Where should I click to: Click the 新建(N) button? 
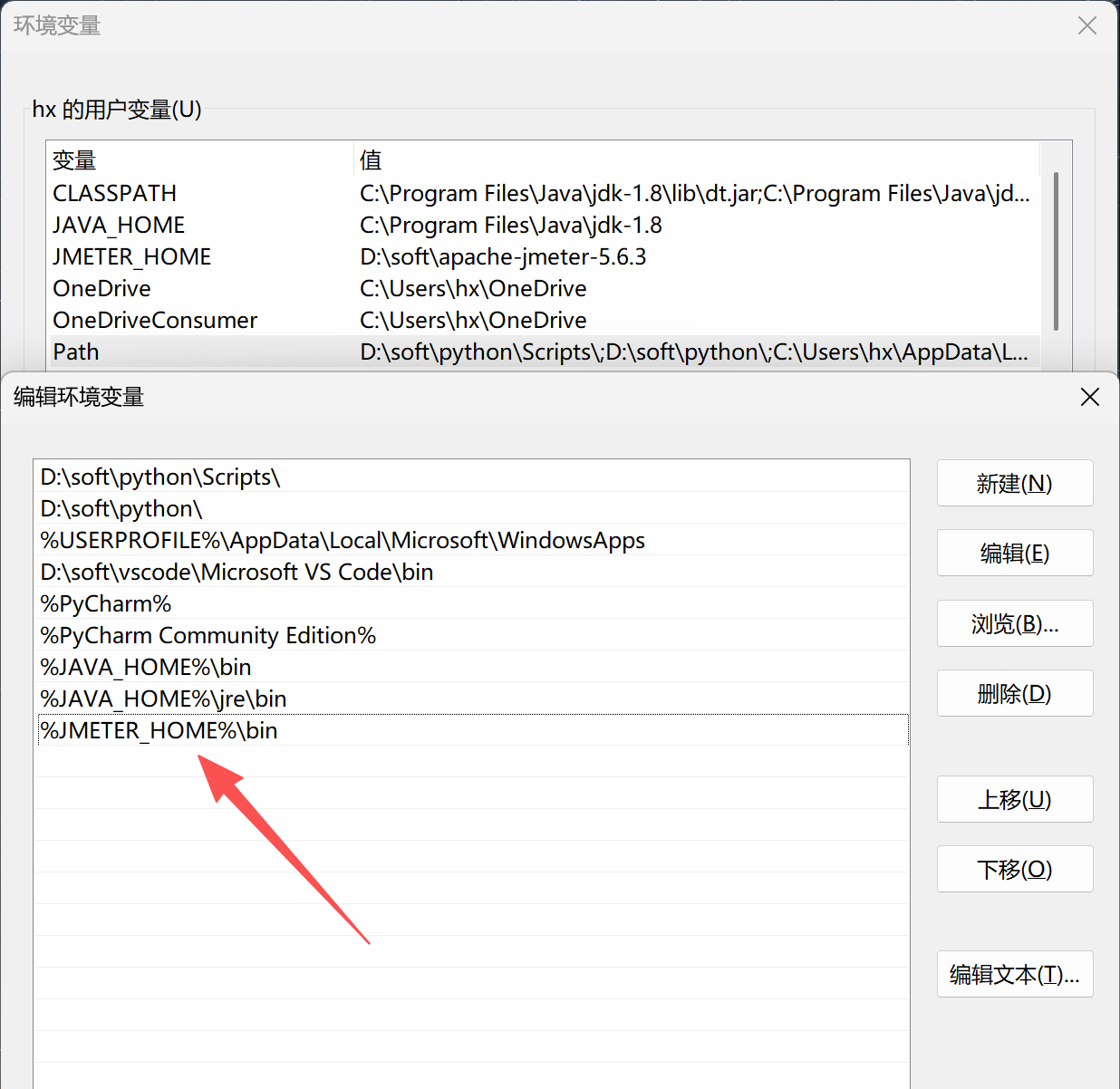tap(1015, 483)
